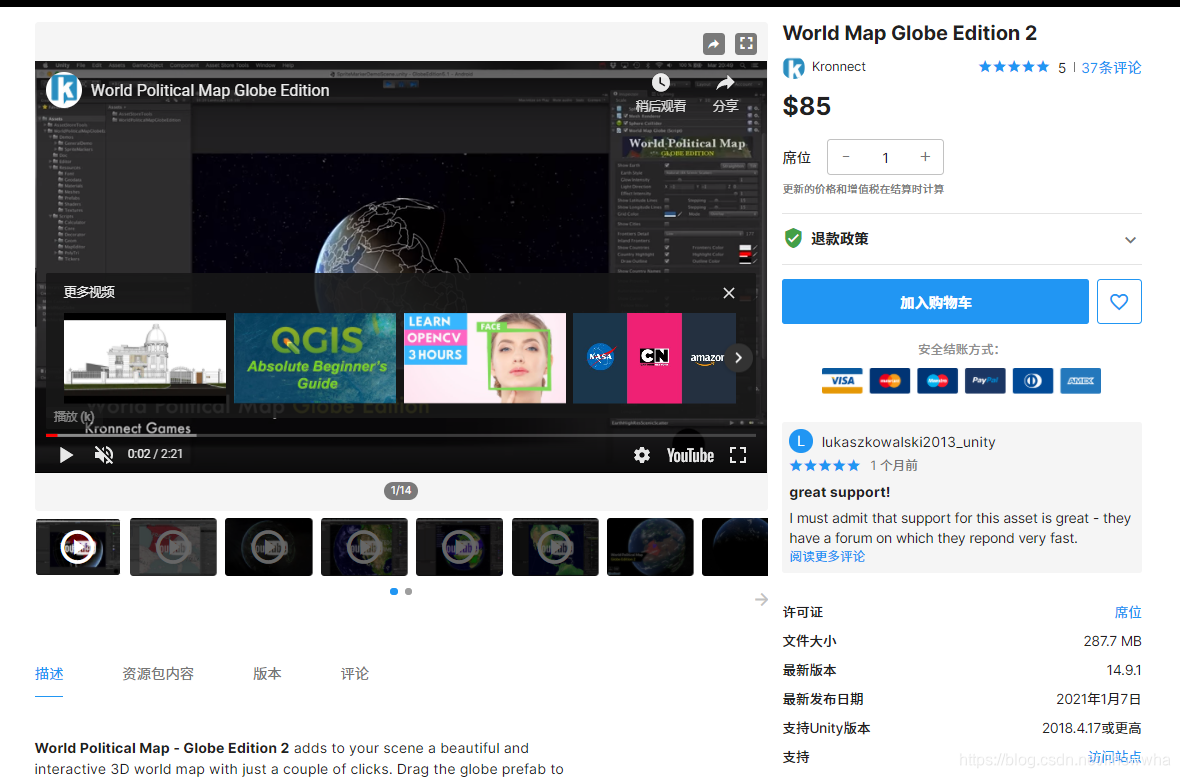This screenshot has width=1180, height=778.
Task: Click the 阅读更多评论 read more reviews link
Action: [x=827, y=557]
